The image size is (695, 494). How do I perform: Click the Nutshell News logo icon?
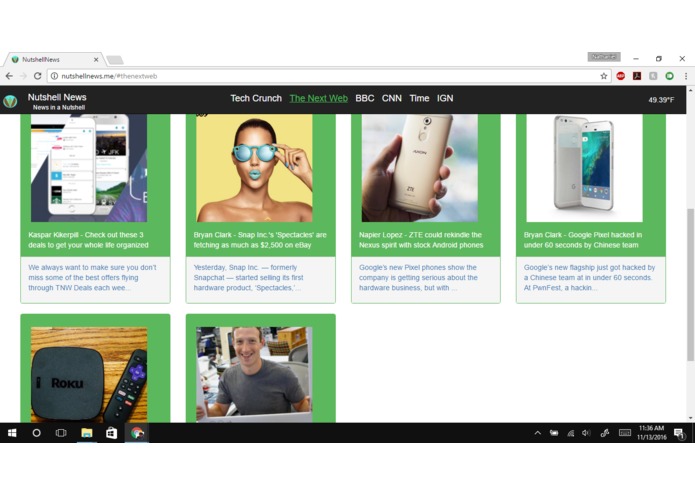tap(10, 101)
